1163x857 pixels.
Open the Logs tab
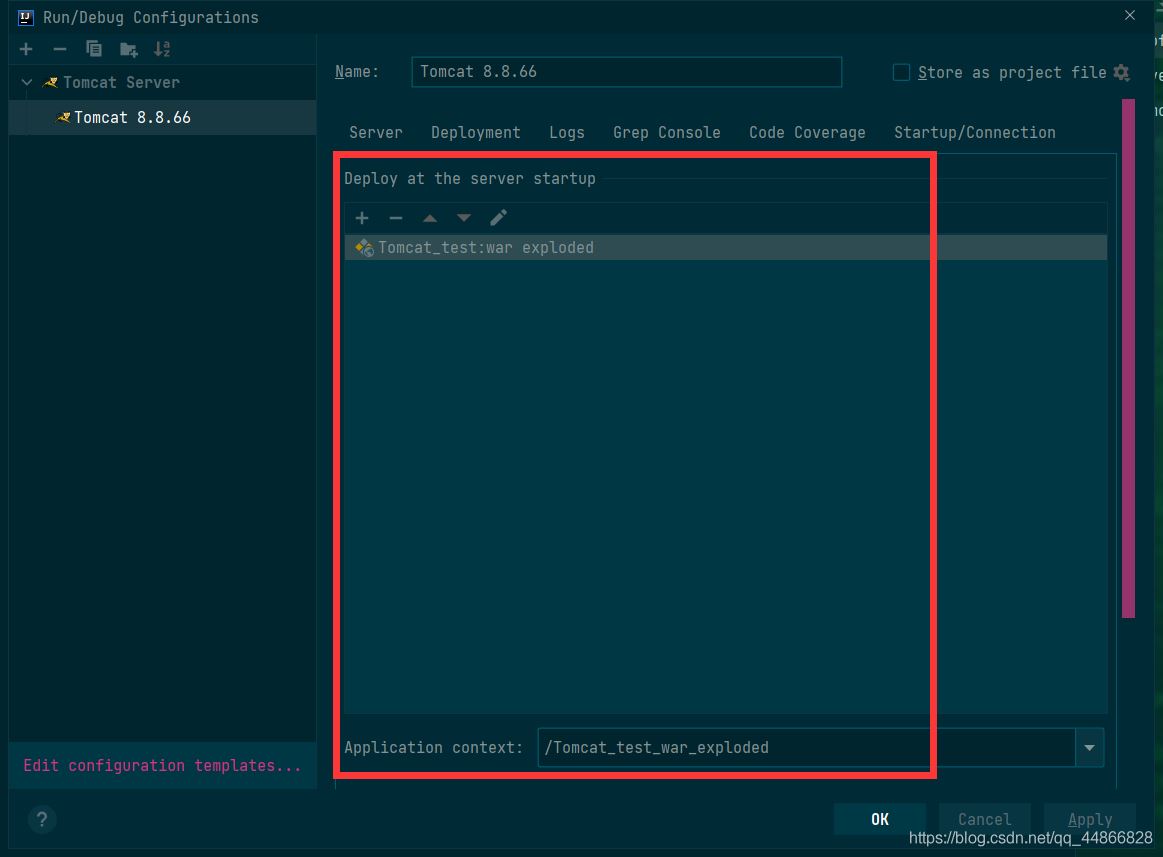click(567, 133)
